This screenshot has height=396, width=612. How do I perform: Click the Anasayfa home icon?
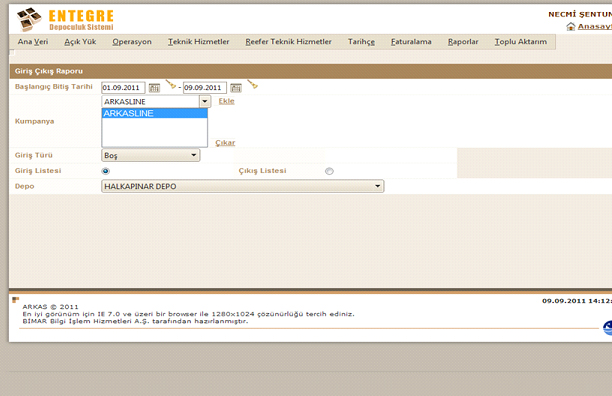tap(571, 27)
